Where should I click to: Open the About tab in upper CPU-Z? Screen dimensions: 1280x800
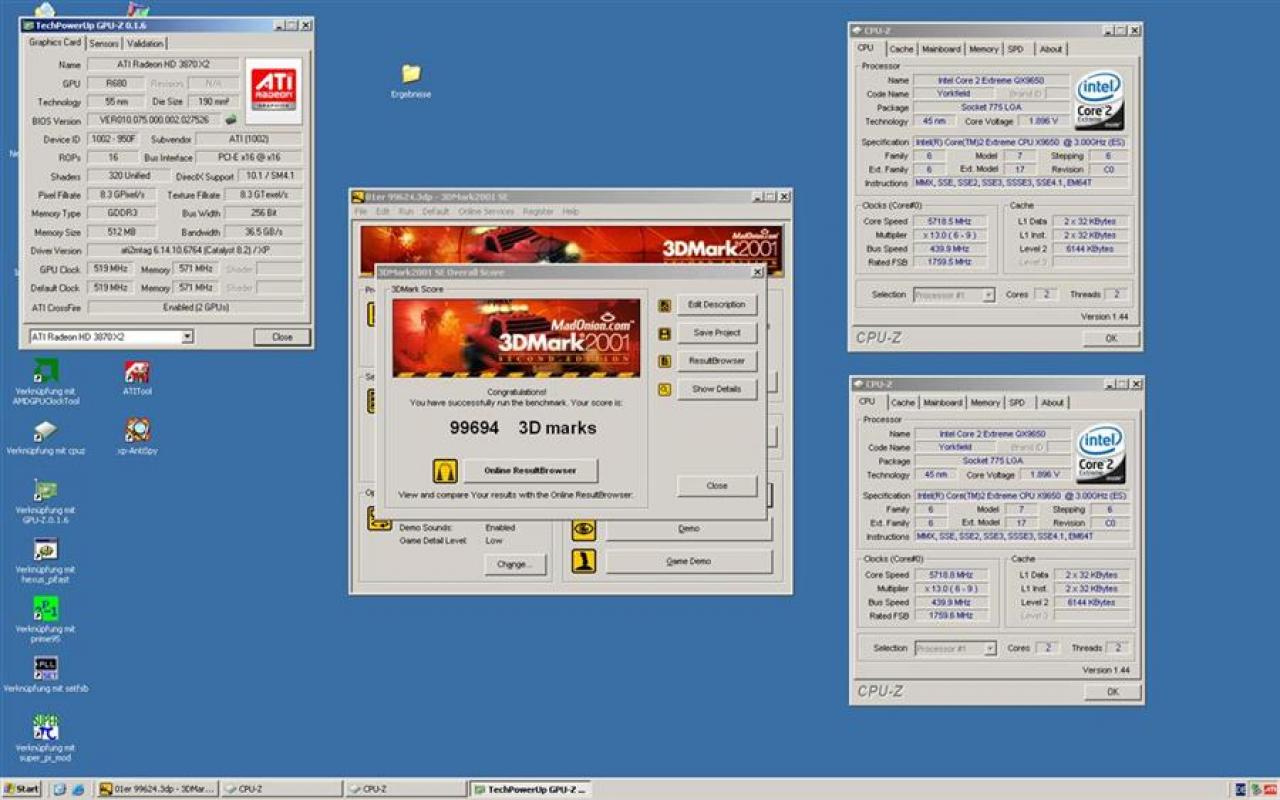coord(1051,49)
